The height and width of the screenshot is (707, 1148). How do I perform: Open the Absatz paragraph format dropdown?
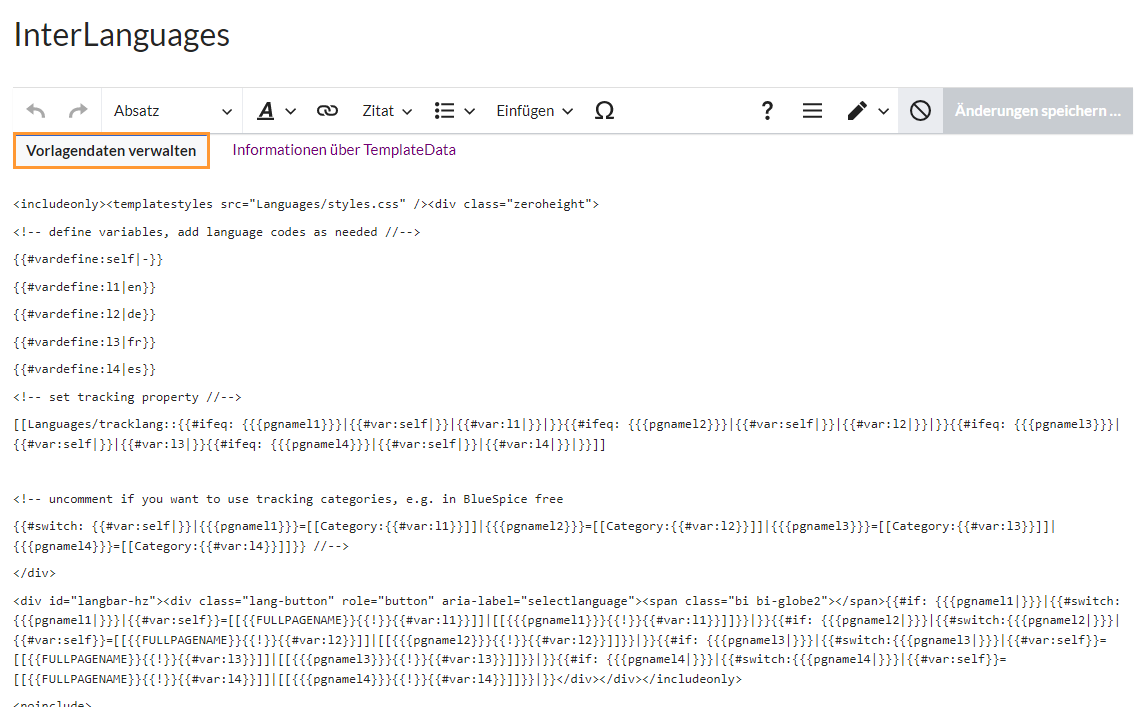click(172, 111)
